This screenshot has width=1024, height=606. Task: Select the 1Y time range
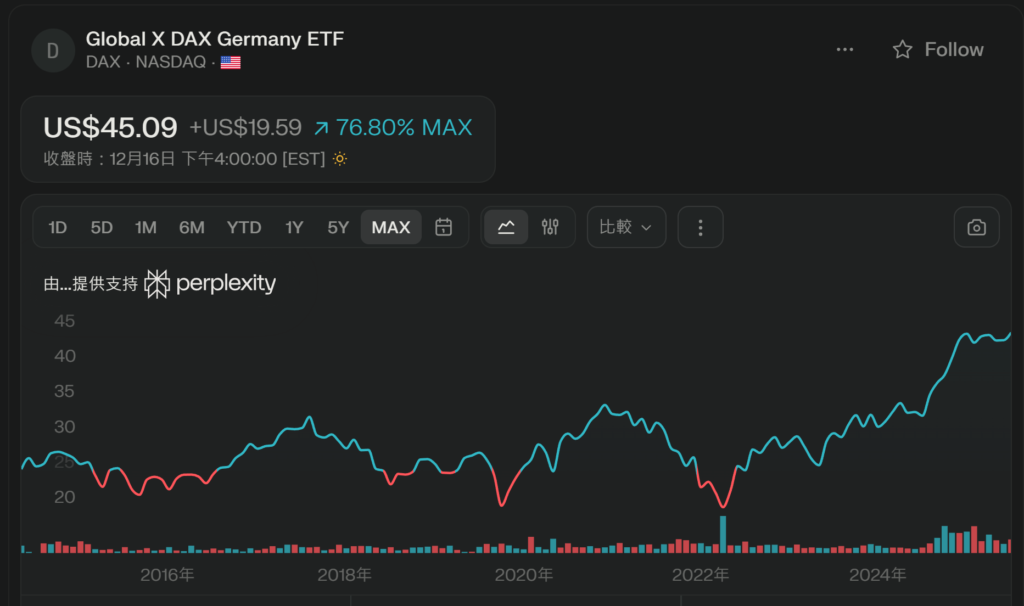point(294,228)
